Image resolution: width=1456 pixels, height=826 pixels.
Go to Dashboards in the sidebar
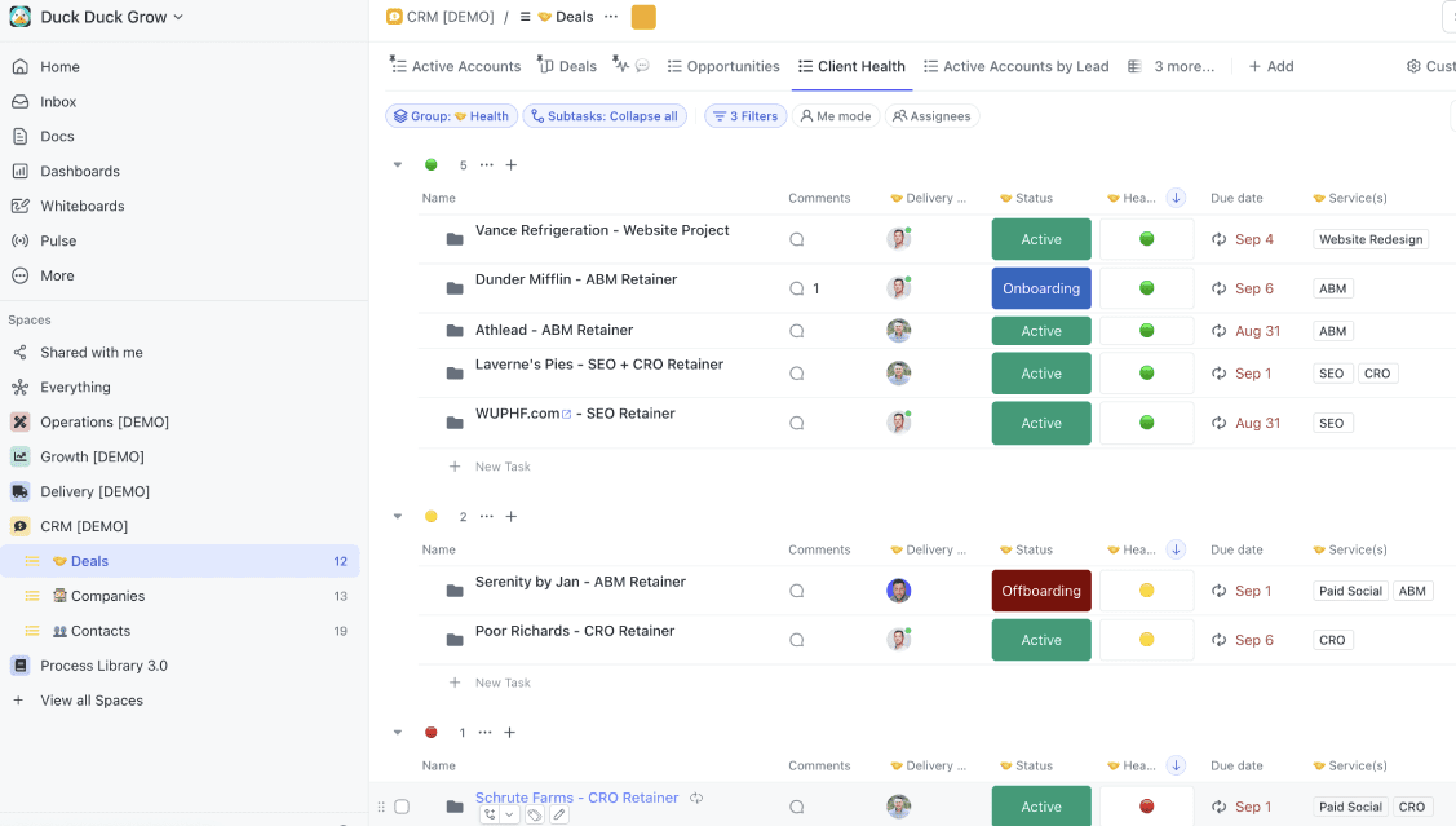tap(79, 171)
